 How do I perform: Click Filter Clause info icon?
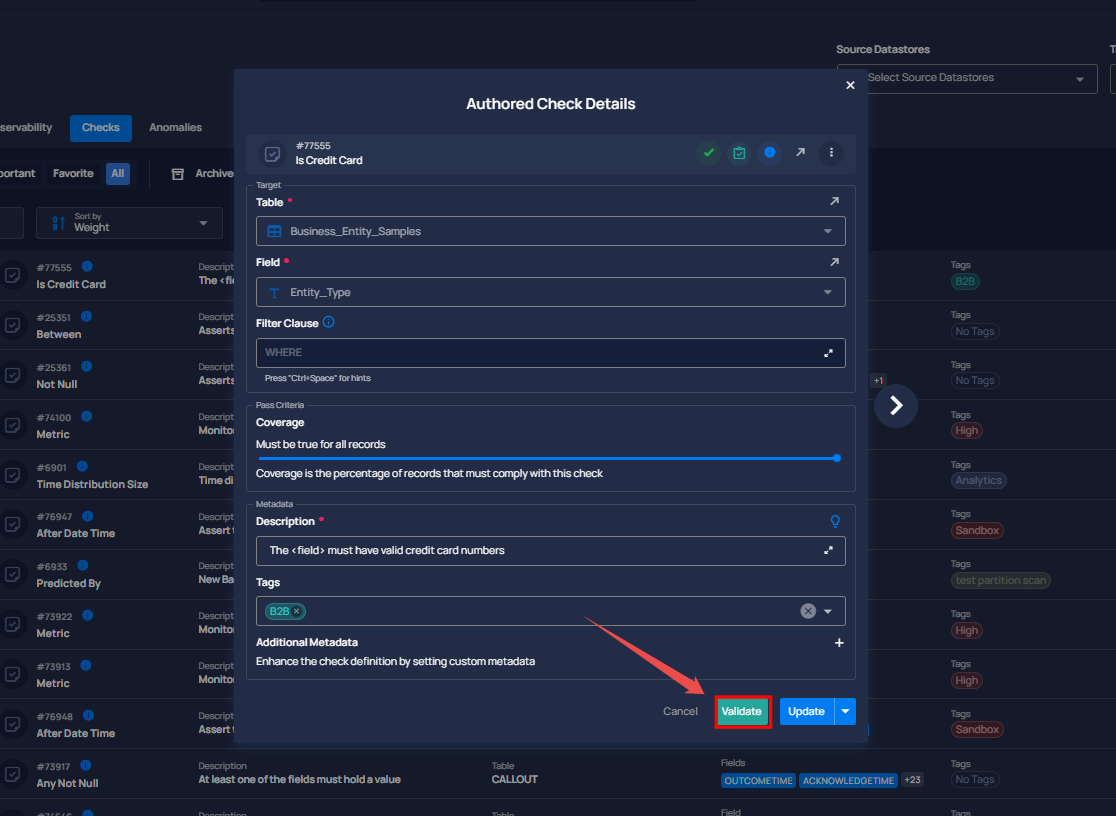[328, 322]
